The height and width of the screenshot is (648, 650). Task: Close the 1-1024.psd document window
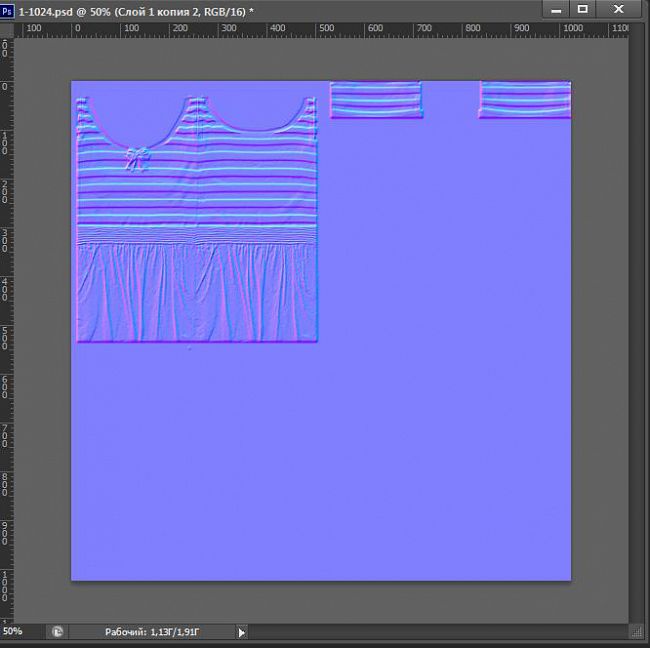618,10
